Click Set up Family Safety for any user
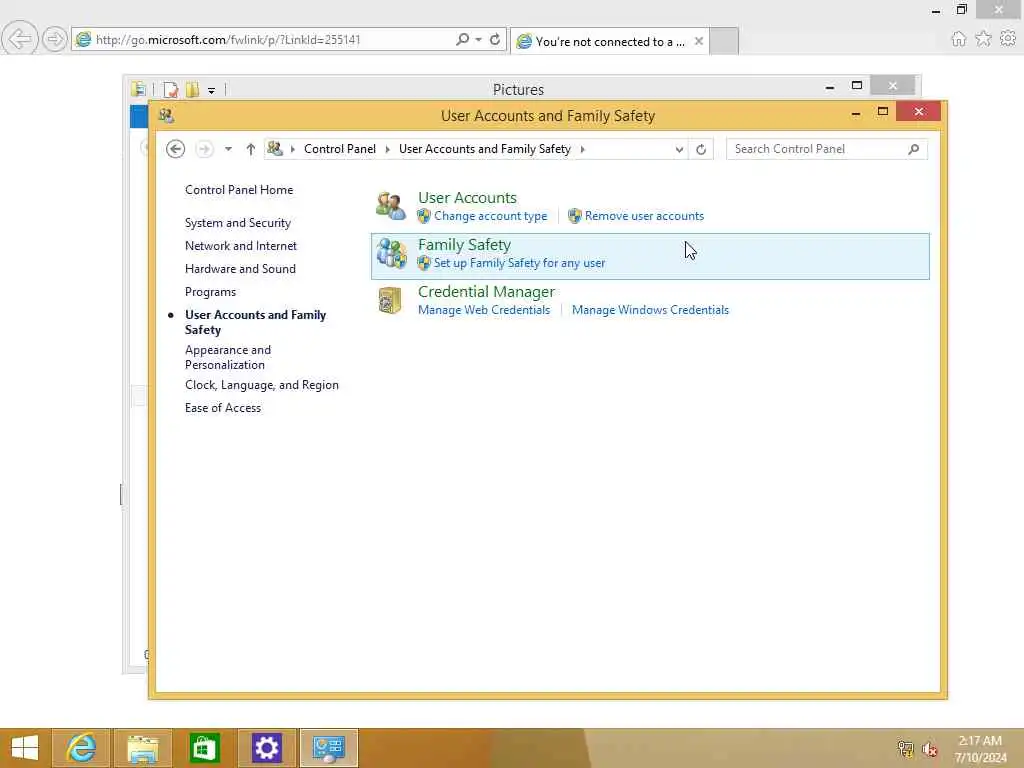 coord(519,263)
